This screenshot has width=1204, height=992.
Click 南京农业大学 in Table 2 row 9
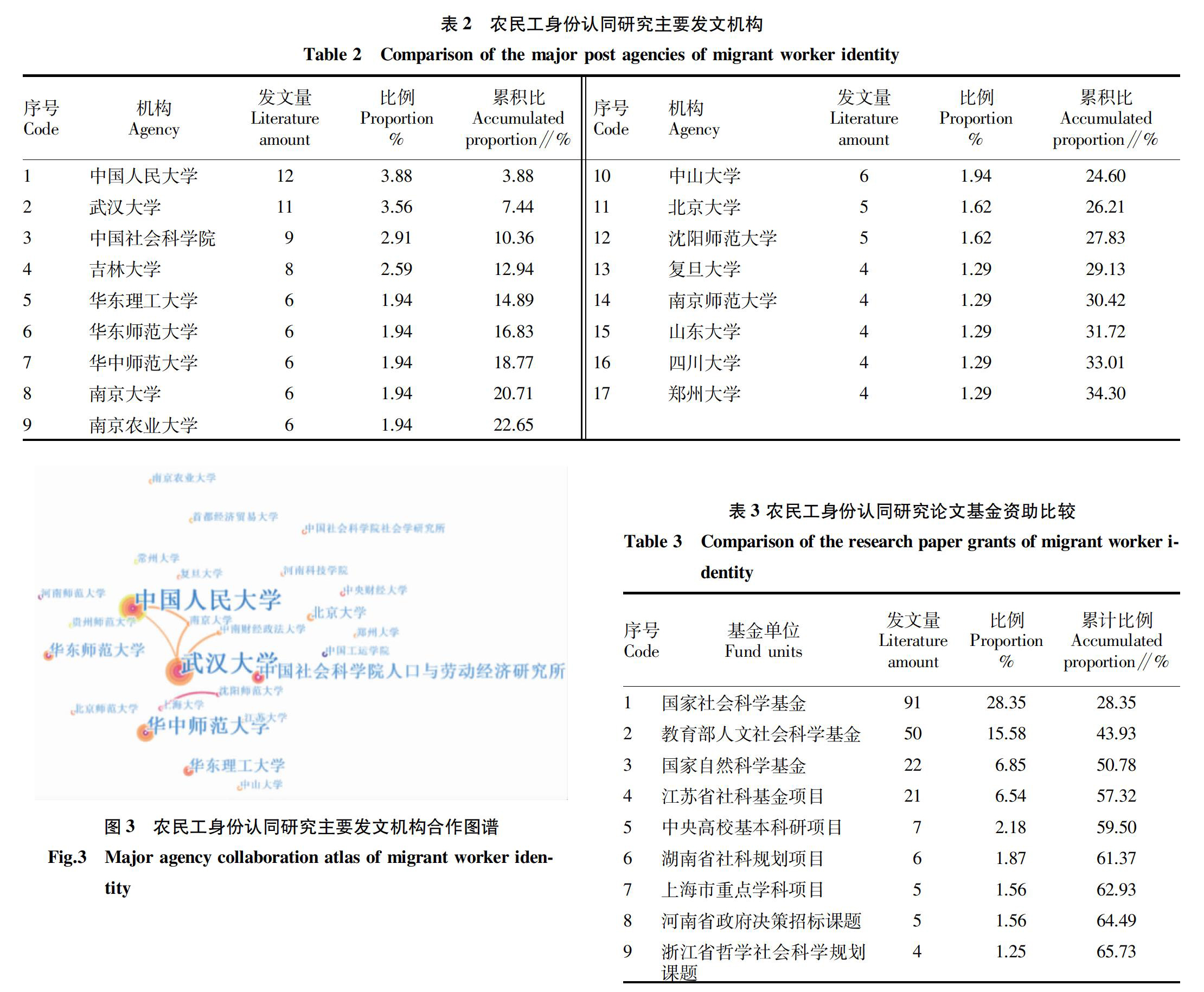143,425
